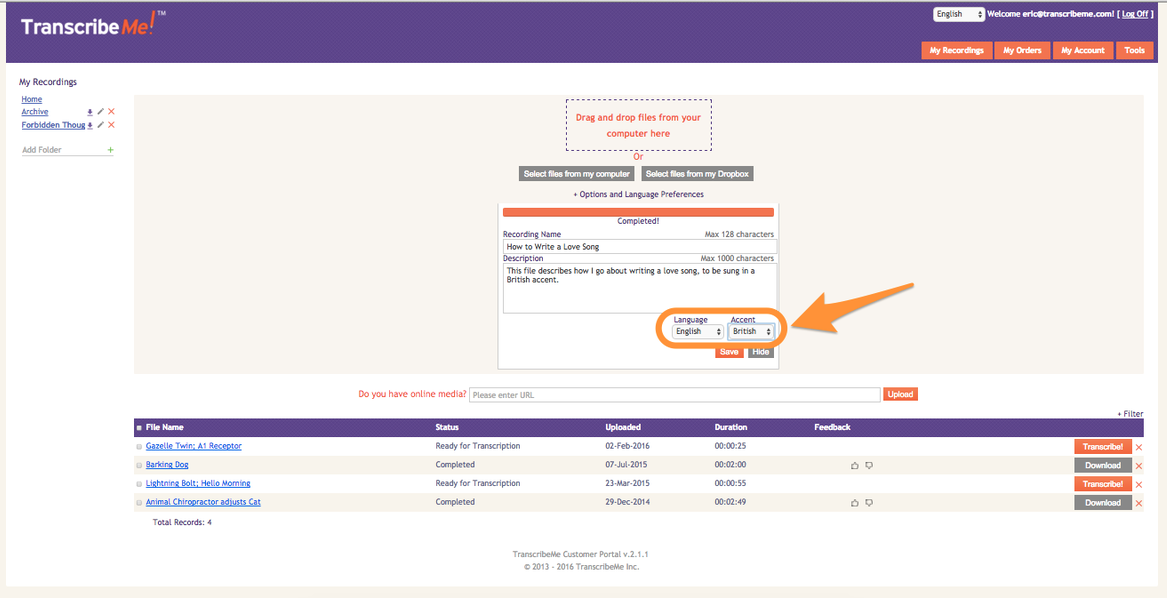1167x598 pixels.
Task: Open Home folder in sidebar
Action: click(32, 99)
